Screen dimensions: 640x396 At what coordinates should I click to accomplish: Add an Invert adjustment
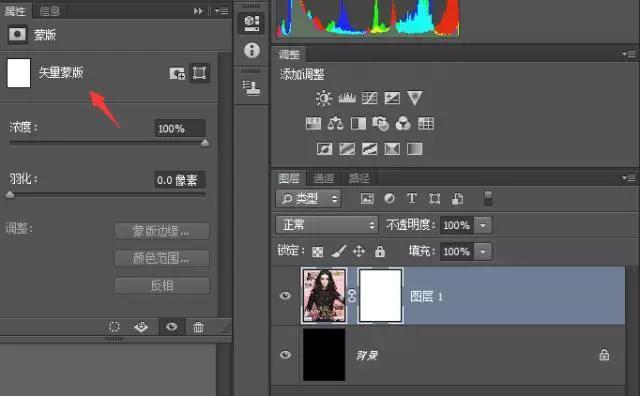(324, 149)
